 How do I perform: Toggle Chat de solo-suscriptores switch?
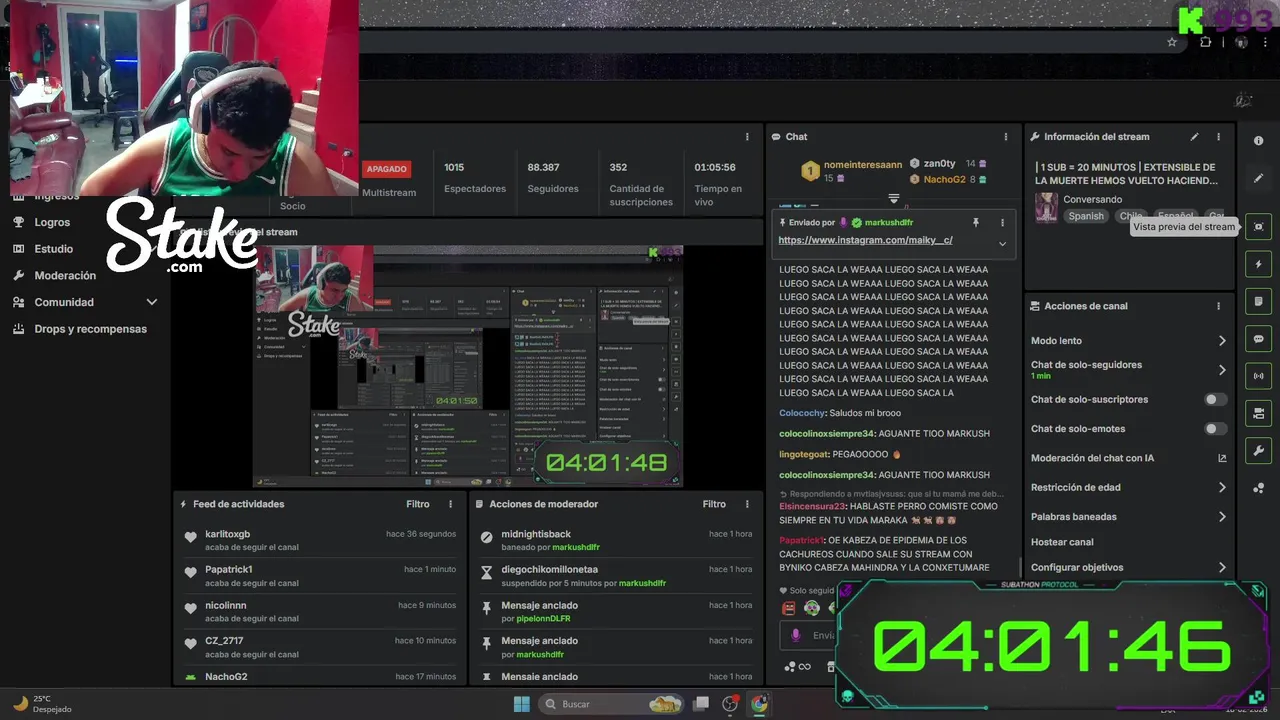coord(1215,399)
